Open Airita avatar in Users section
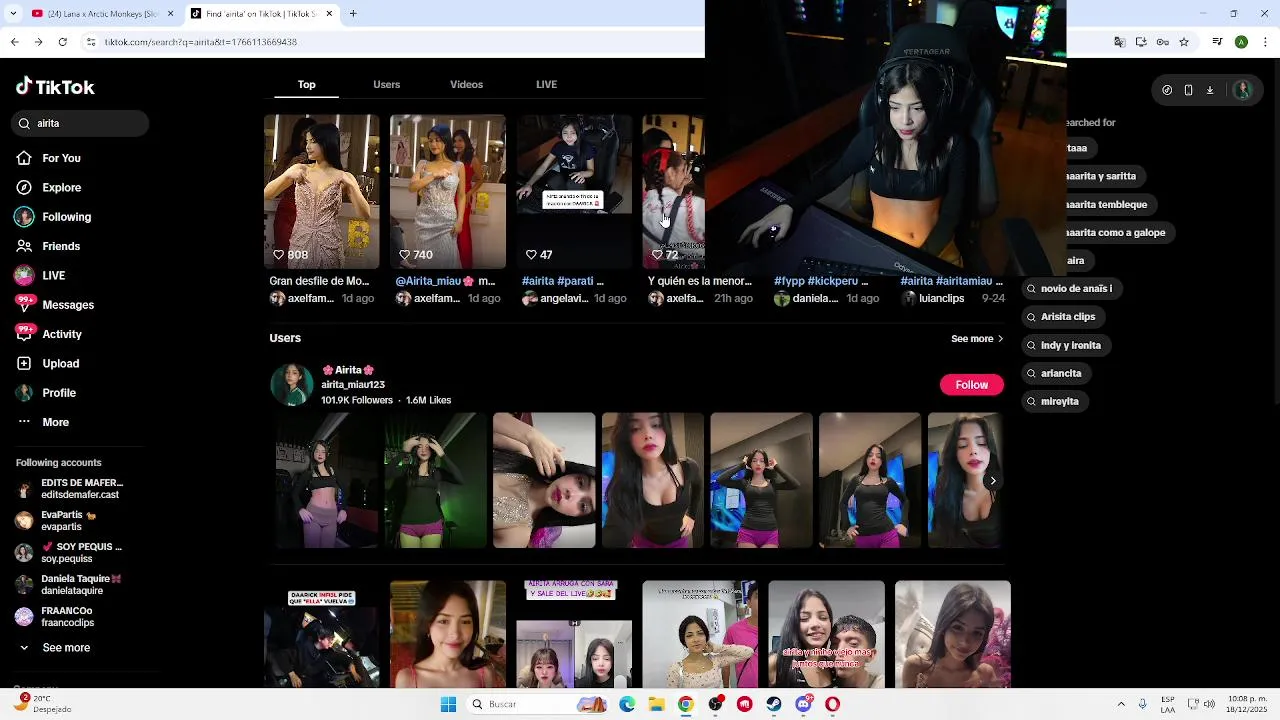The width and height of the screenshot is (1280, 720). pyautogui.click(x=292, y=385)
